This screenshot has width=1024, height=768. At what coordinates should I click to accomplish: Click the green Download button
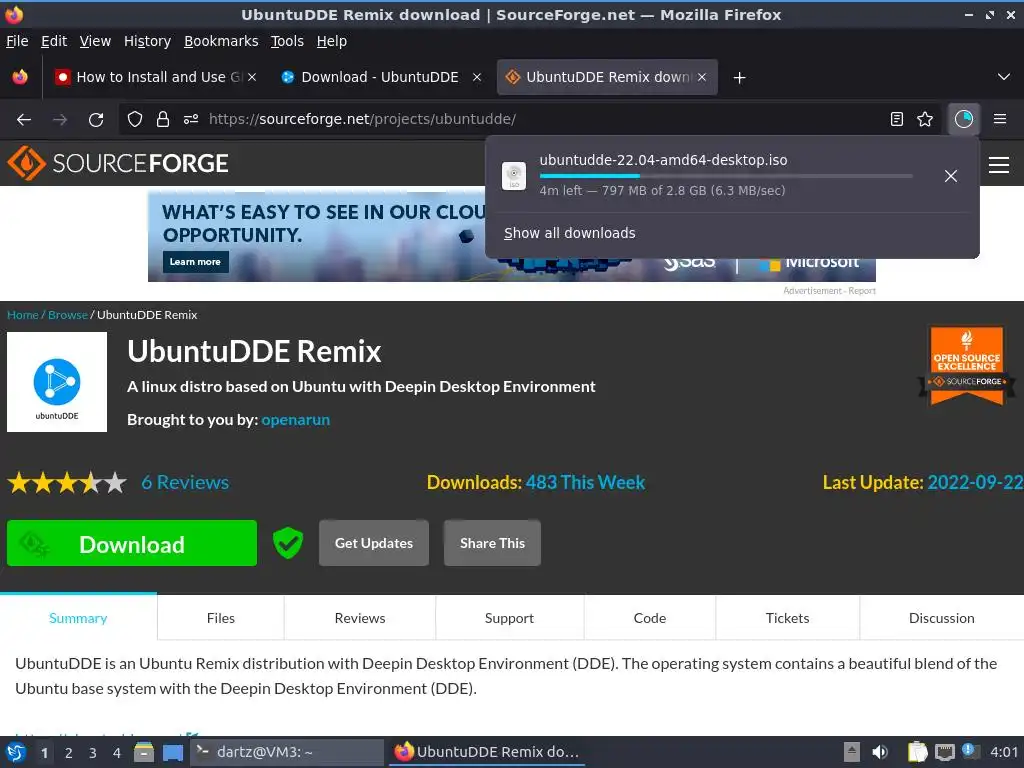pyautogui.click(x=132, y=543)
